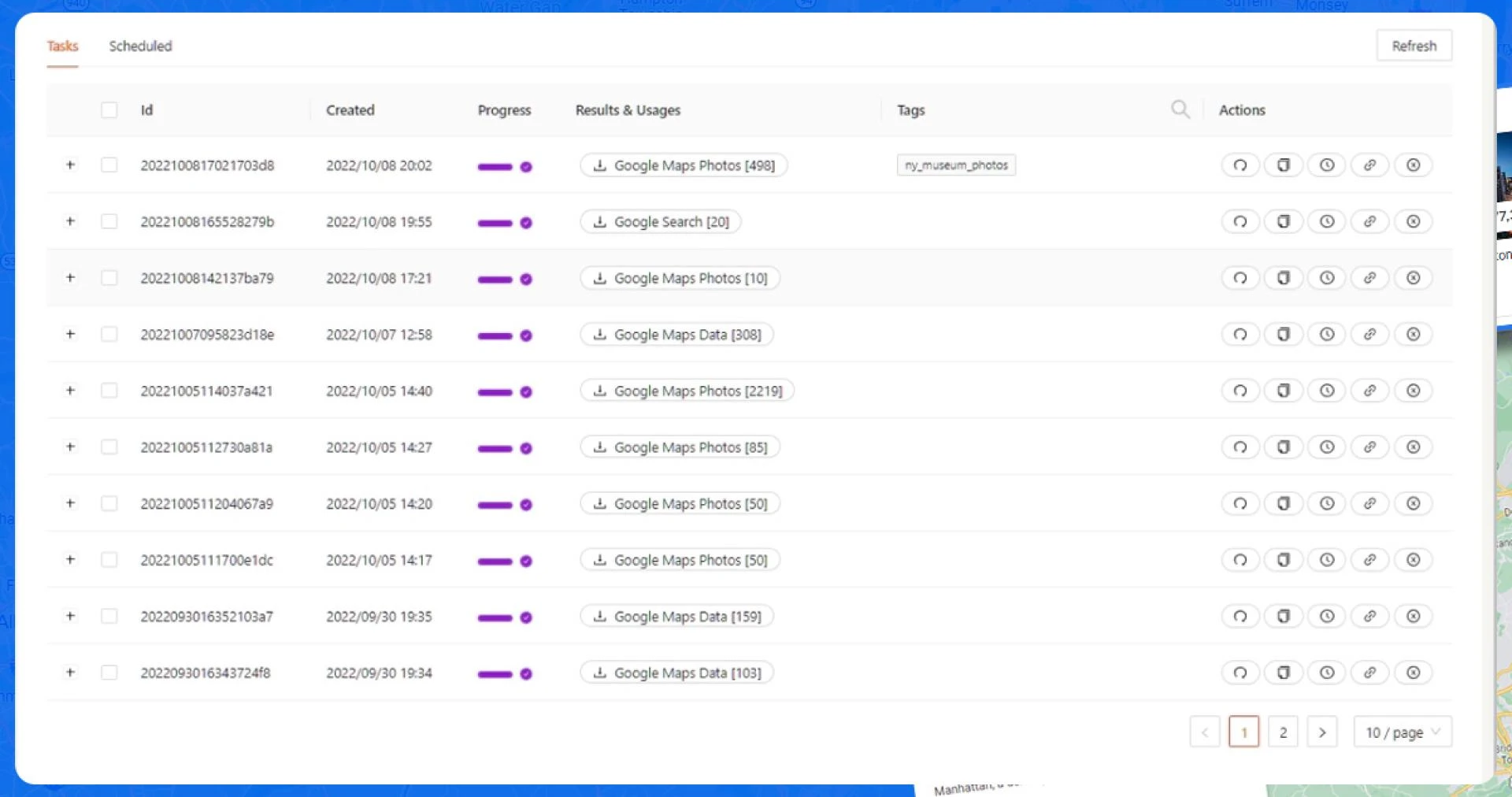Click remove icon for Google Maps Photos [85] row
This screenshot has width=1512, height=797.
[x=1413, y=447]
